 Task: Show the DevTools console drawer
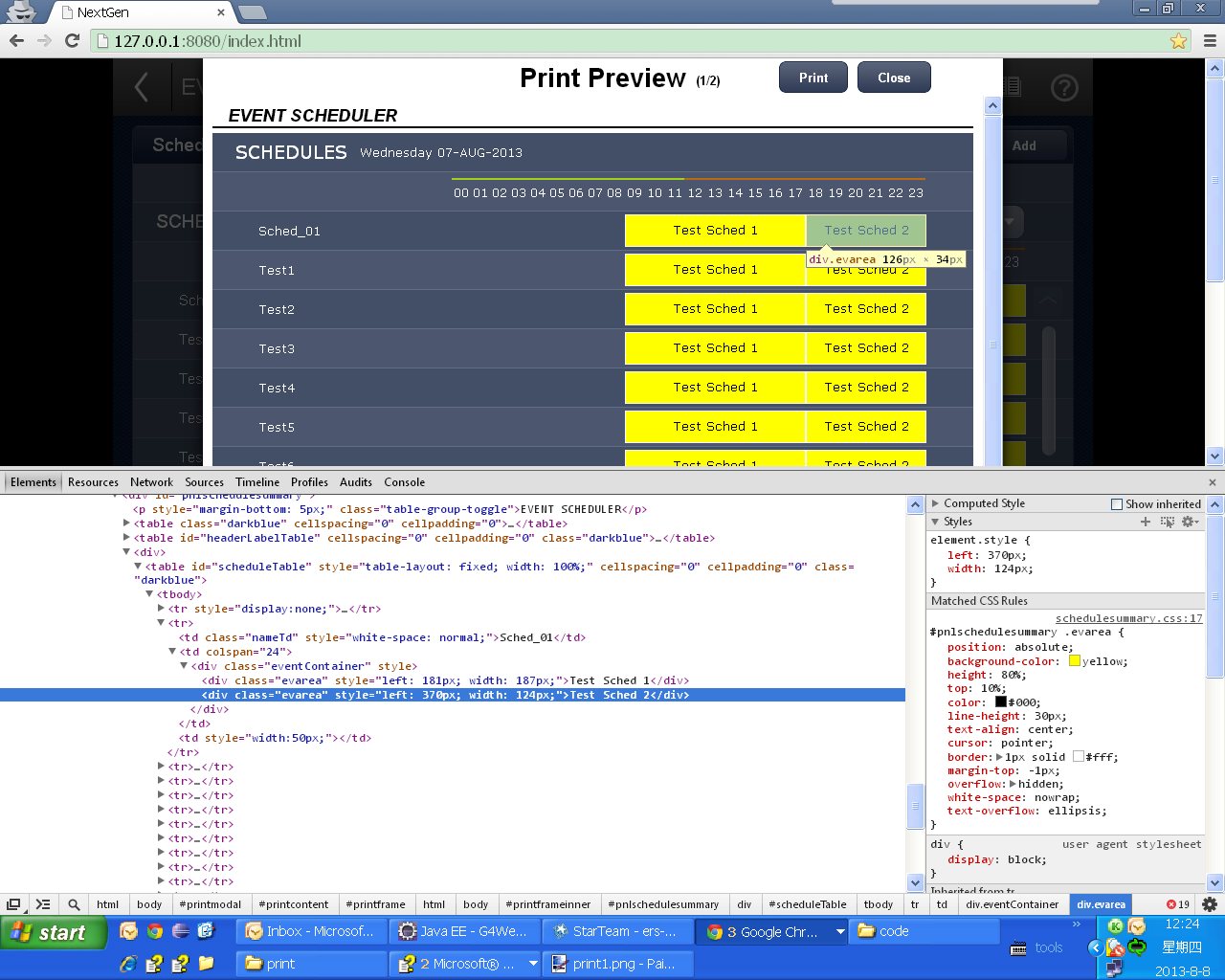click(x=43, y=904)
